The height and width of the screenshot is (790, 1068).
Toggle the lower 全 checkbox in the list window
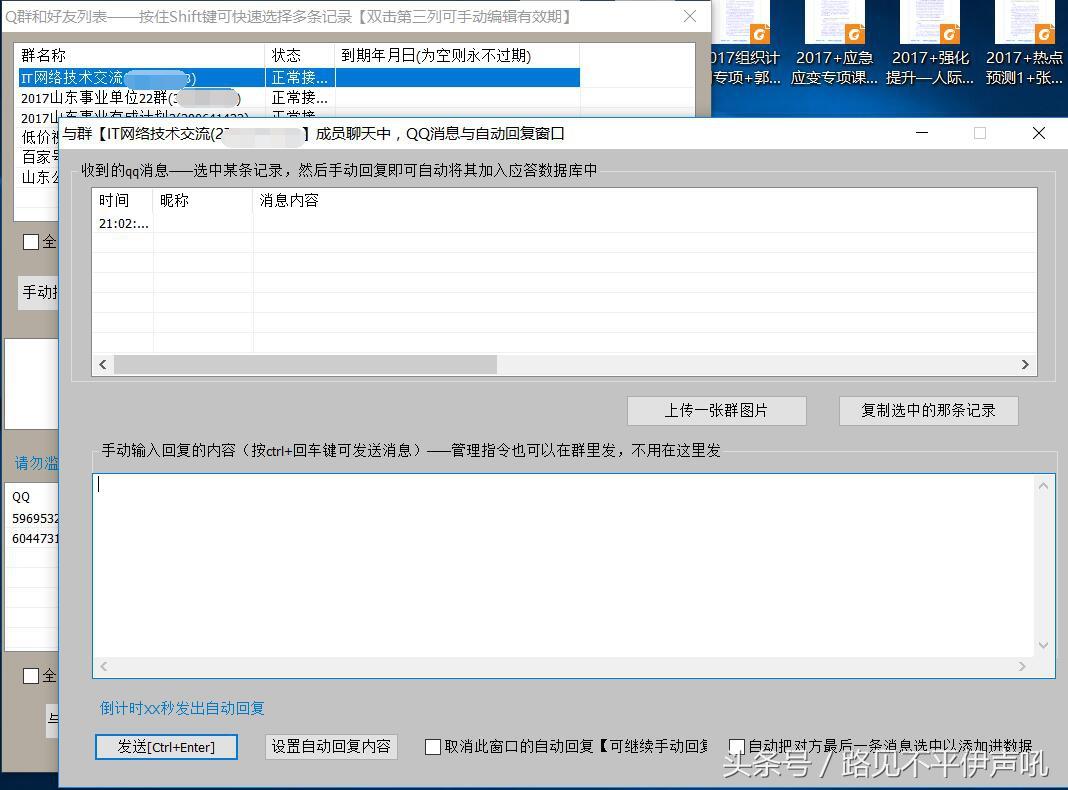click(31, 676)
